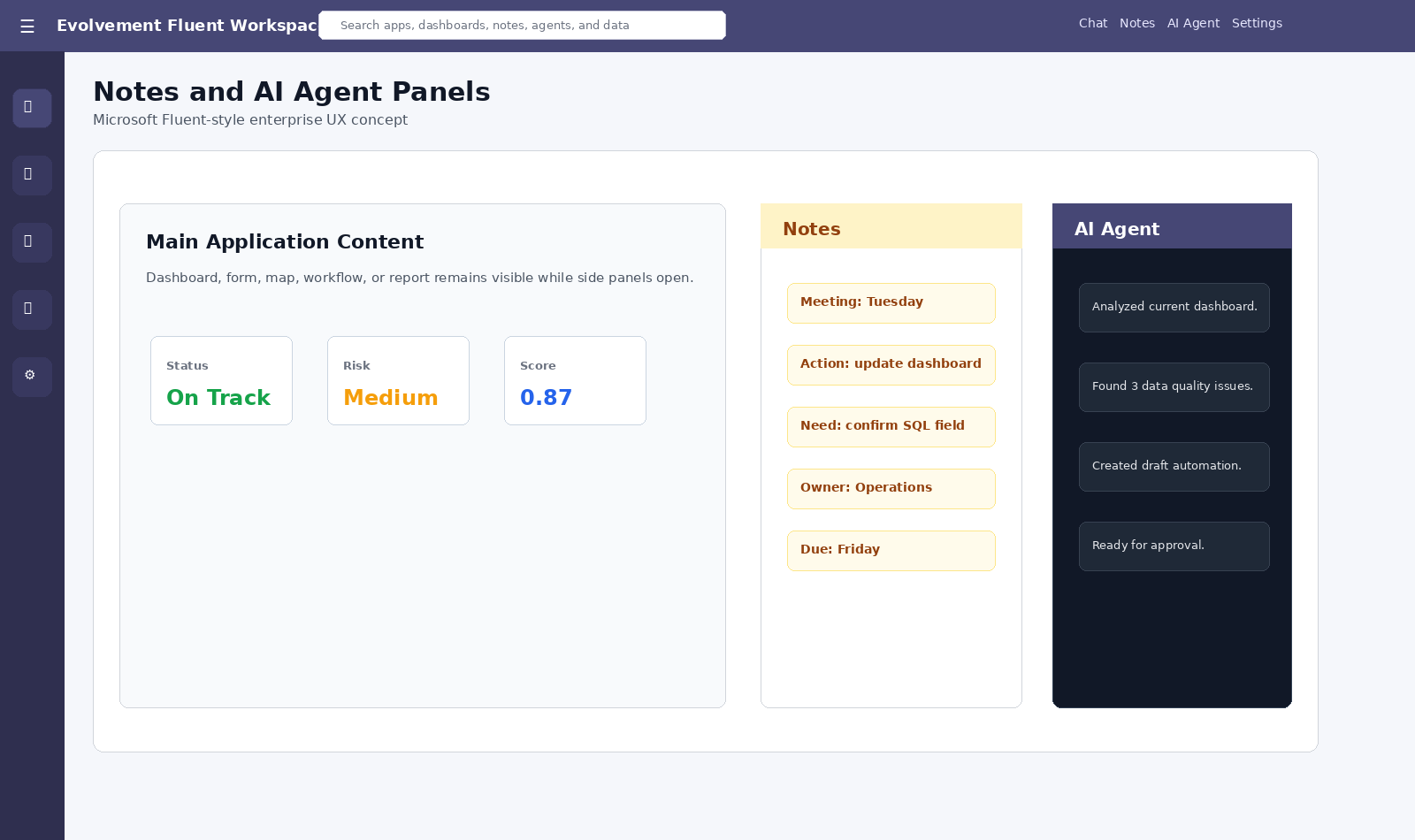1415x840 pixels.
Task: Click the AI Agent panel header
Action: pyautogui.click(x=1172, y=226)
